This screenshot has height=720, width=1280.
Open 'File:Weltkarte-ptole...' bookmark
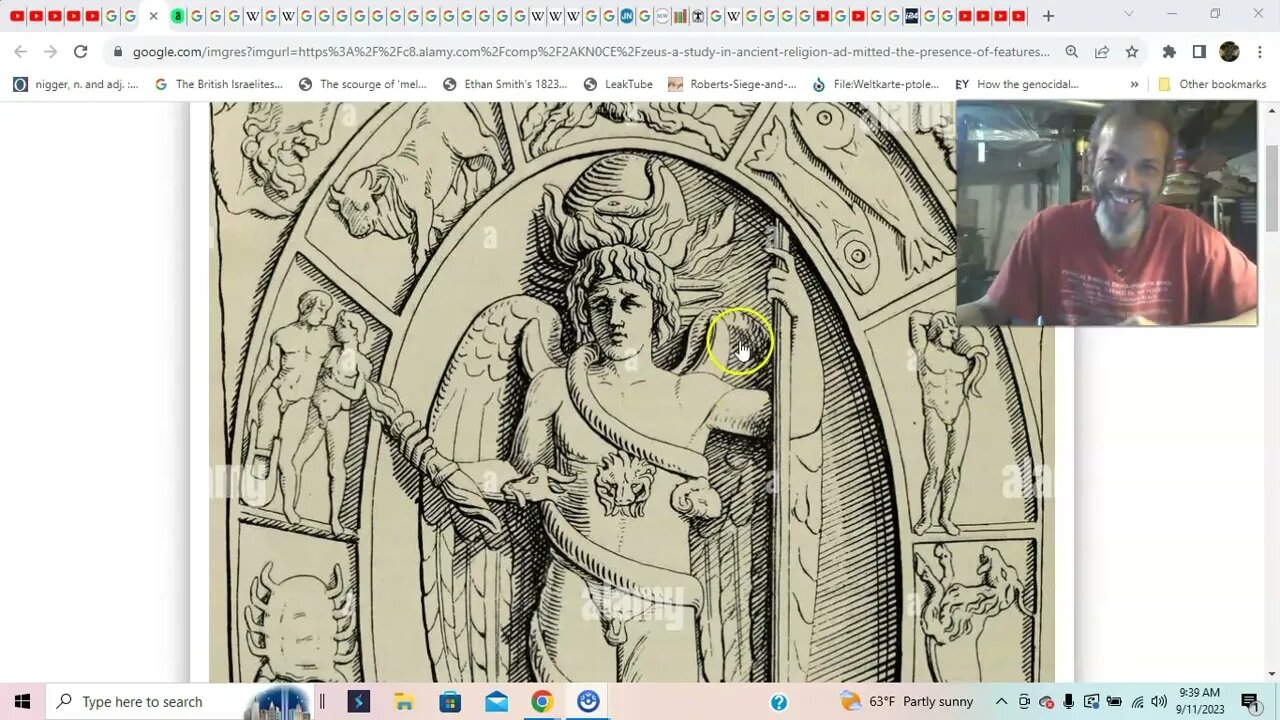[875, 84]
